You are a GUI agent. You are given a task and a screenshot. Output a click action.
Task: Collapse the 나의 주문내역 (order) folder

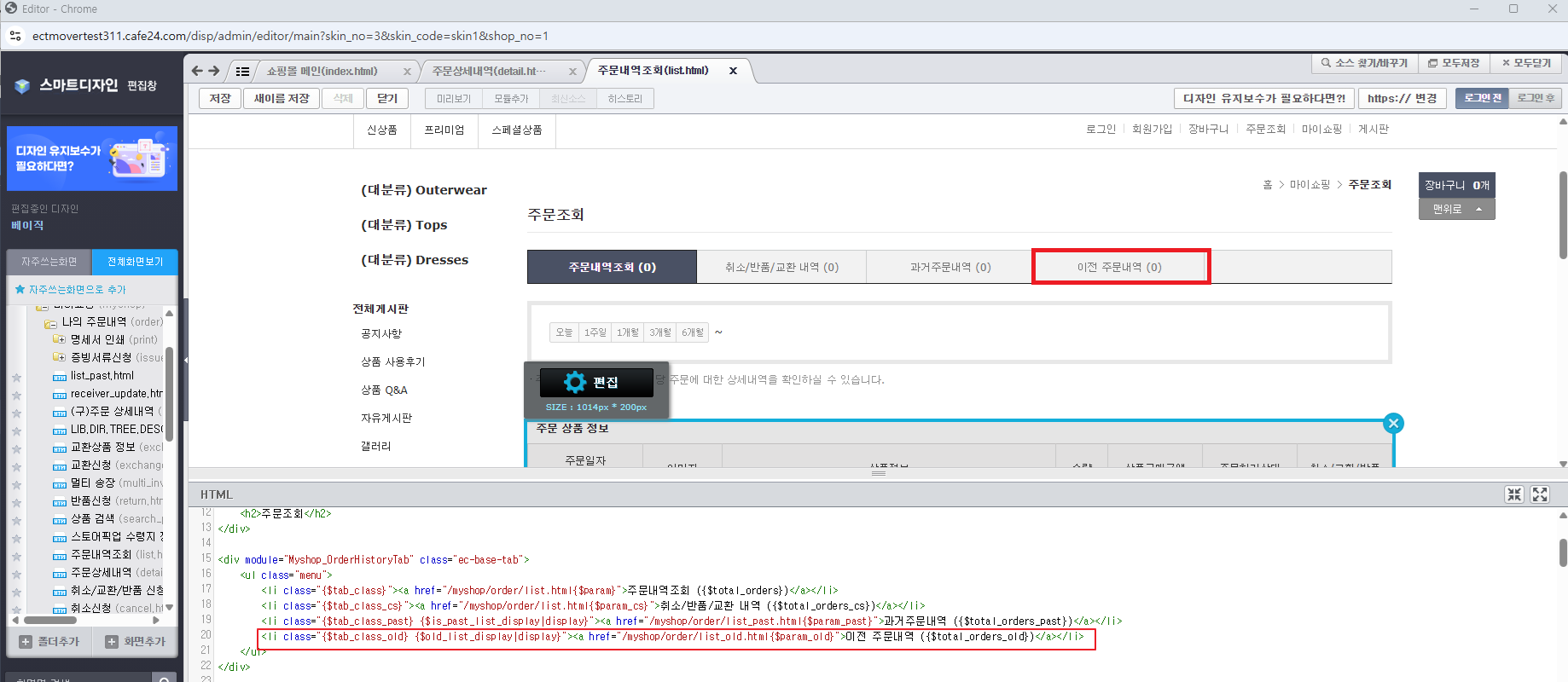(x=50, y=323)
